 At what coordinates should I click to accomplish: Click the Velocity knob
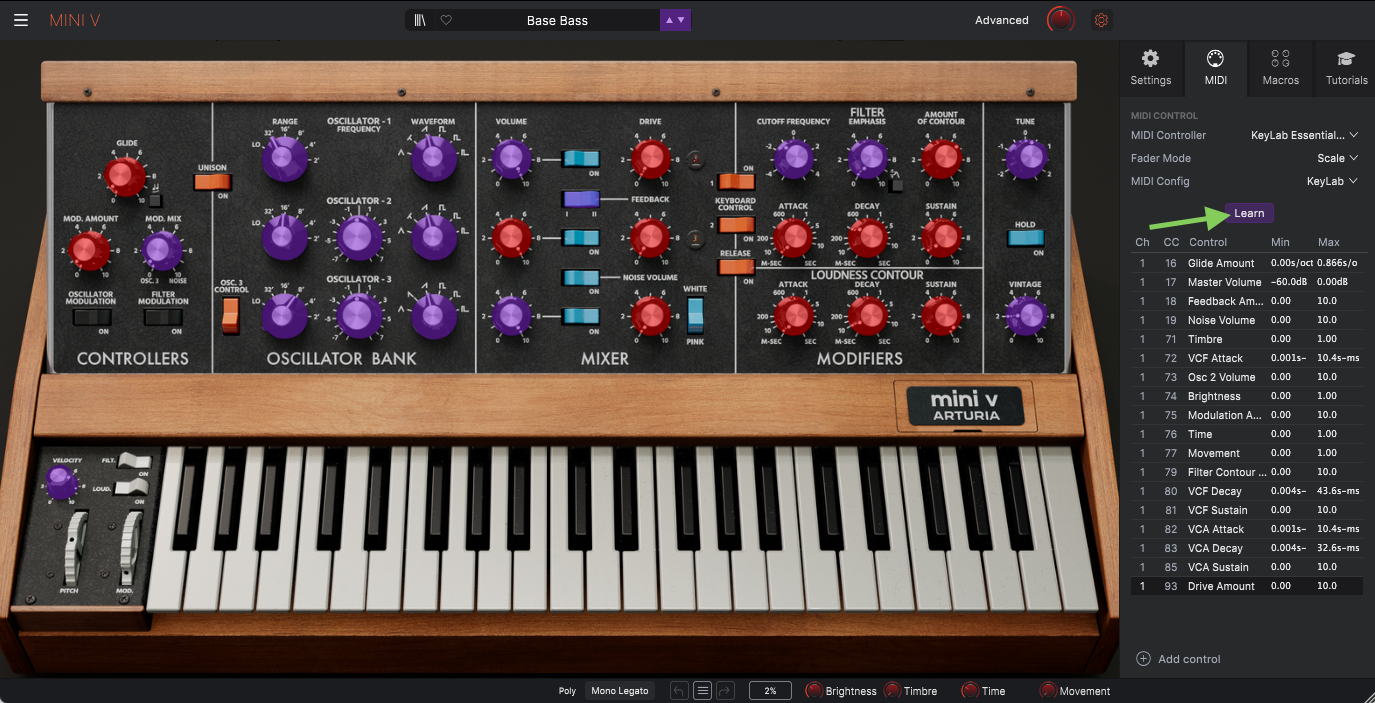(x=62, y=484)
